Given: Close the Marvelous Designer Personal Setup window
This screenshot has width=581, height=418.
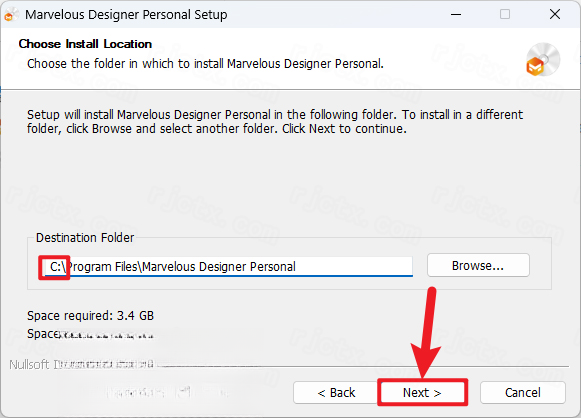Looking at the screenshot, I should tap(555, 14).
